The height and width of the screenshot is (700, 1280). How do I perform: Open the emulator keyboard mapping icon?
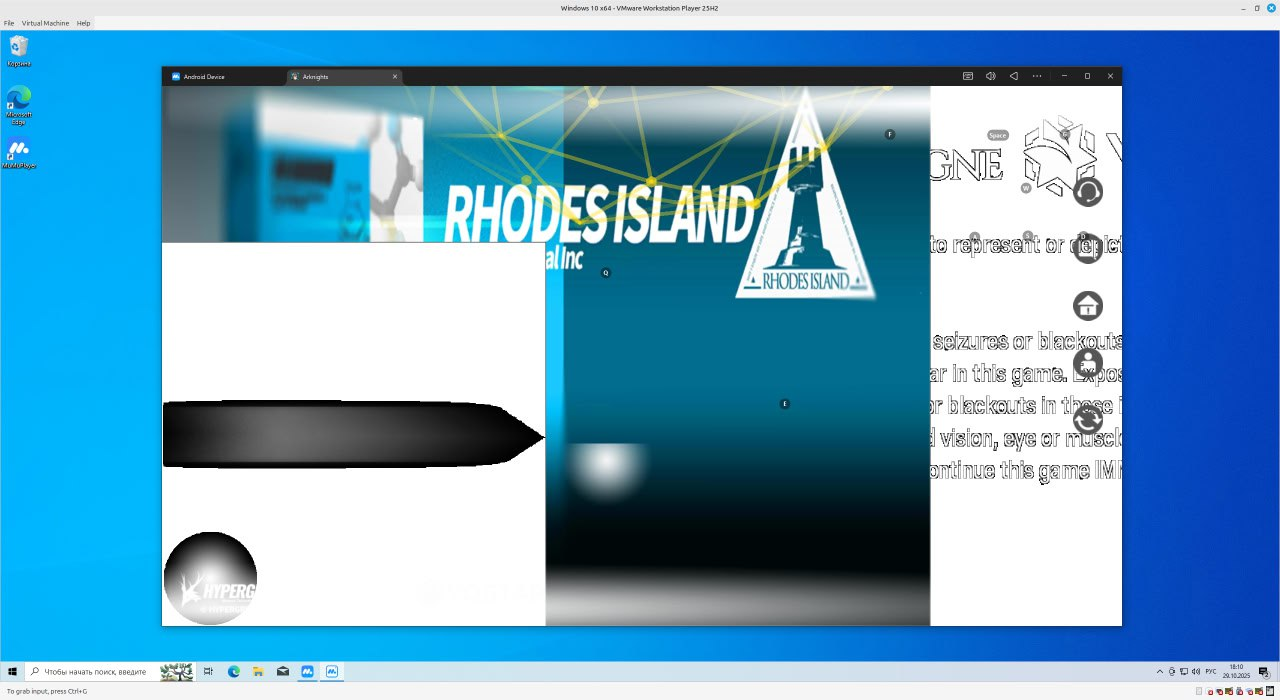tap(968, 76)
